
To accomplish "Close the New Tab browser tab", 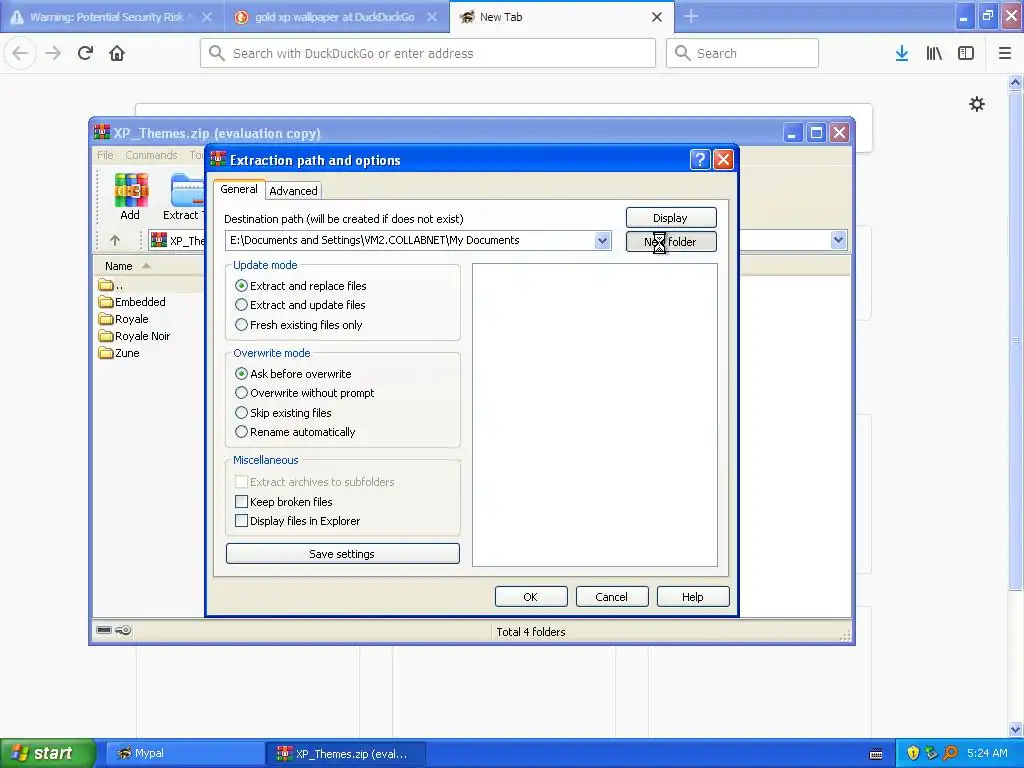I will (x=657, y=17).
